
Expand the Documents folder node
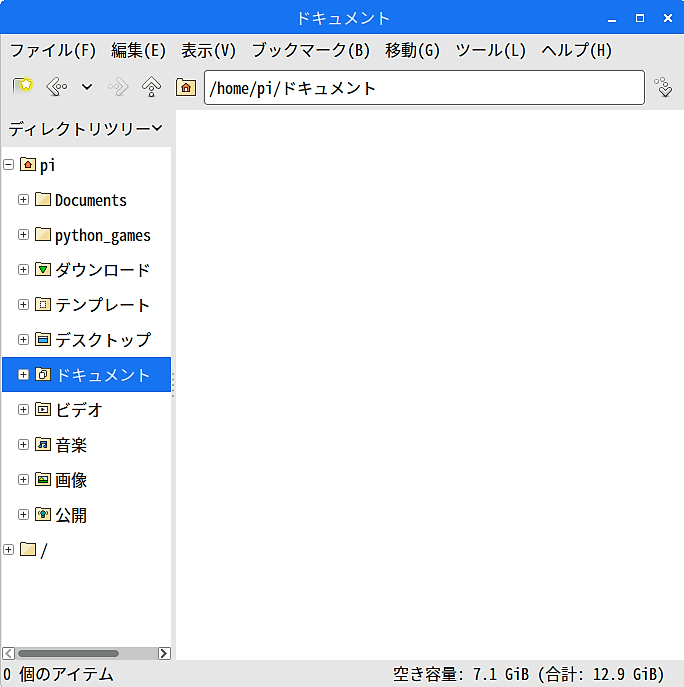tap(24, 200)
